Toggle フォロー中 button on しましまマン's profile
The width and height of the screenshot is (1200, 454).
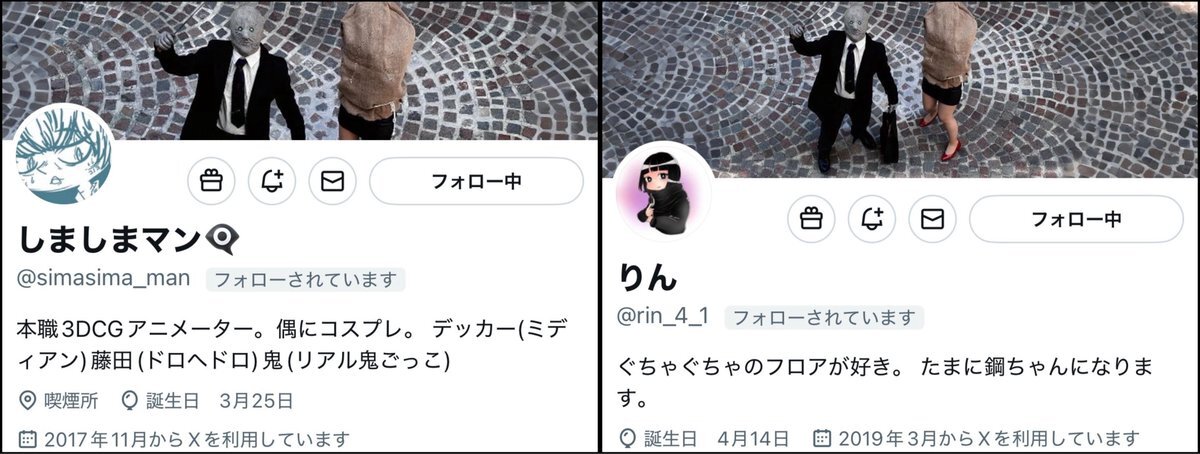tap(476, 181)
